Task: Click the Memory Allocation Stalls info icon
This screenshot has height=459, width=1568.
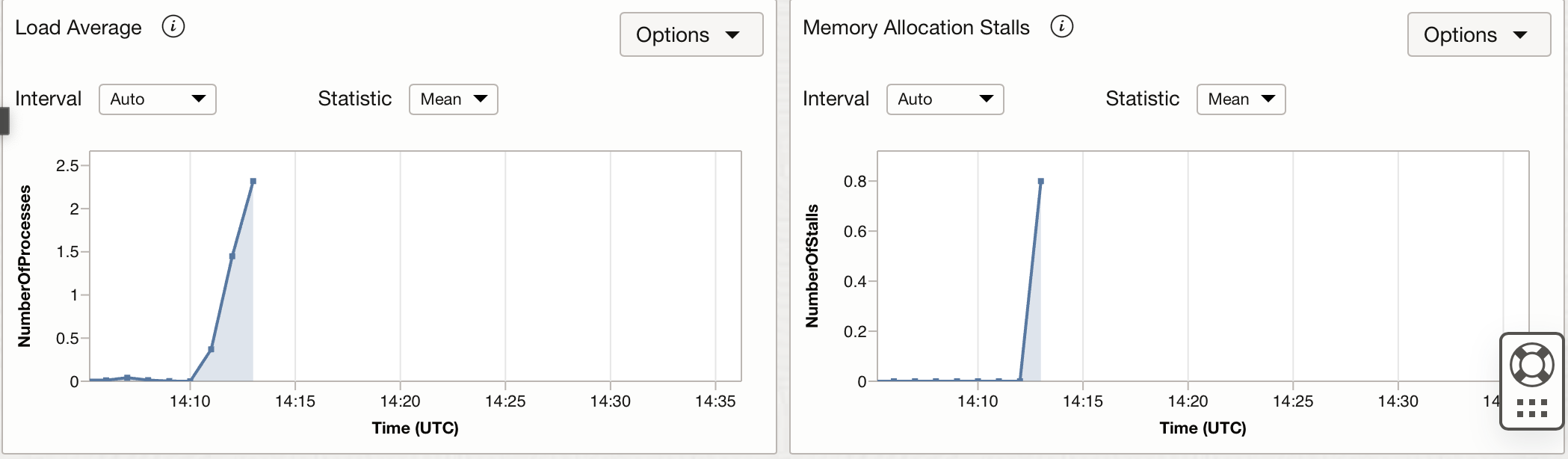Action: pos(1062,27)
